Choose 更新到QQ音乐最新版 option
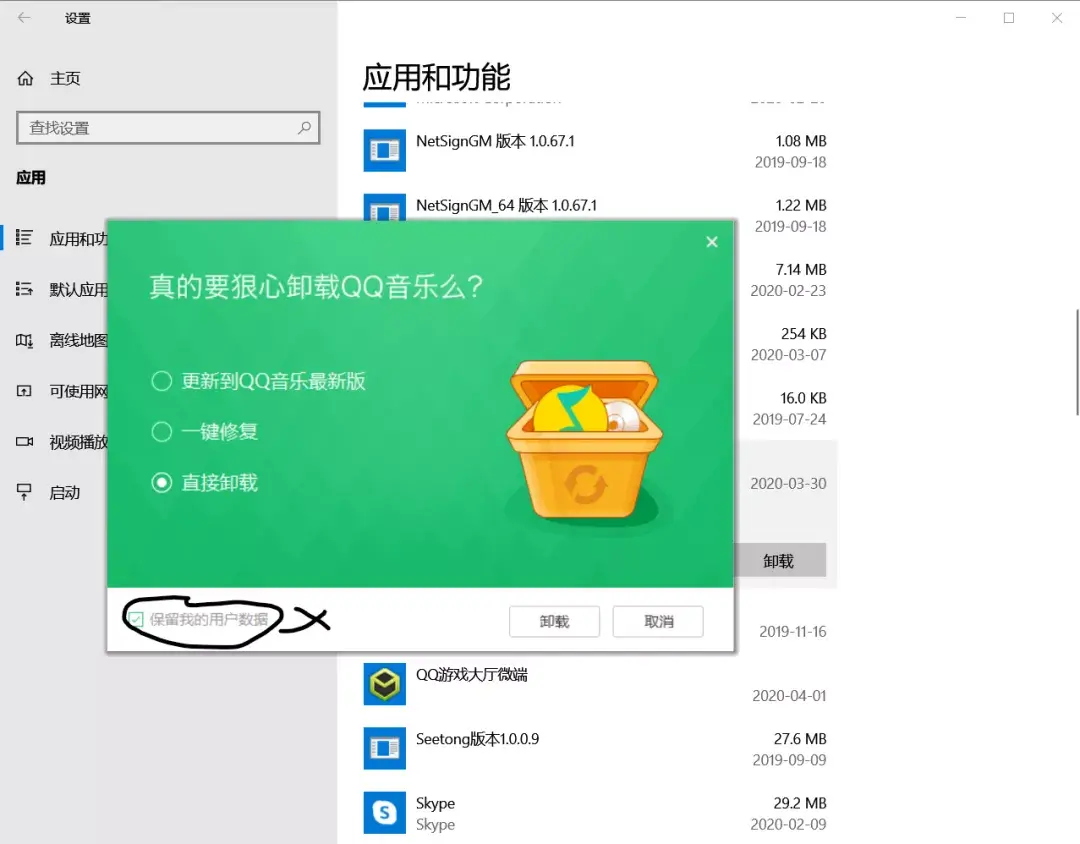 tap(258, 381)
